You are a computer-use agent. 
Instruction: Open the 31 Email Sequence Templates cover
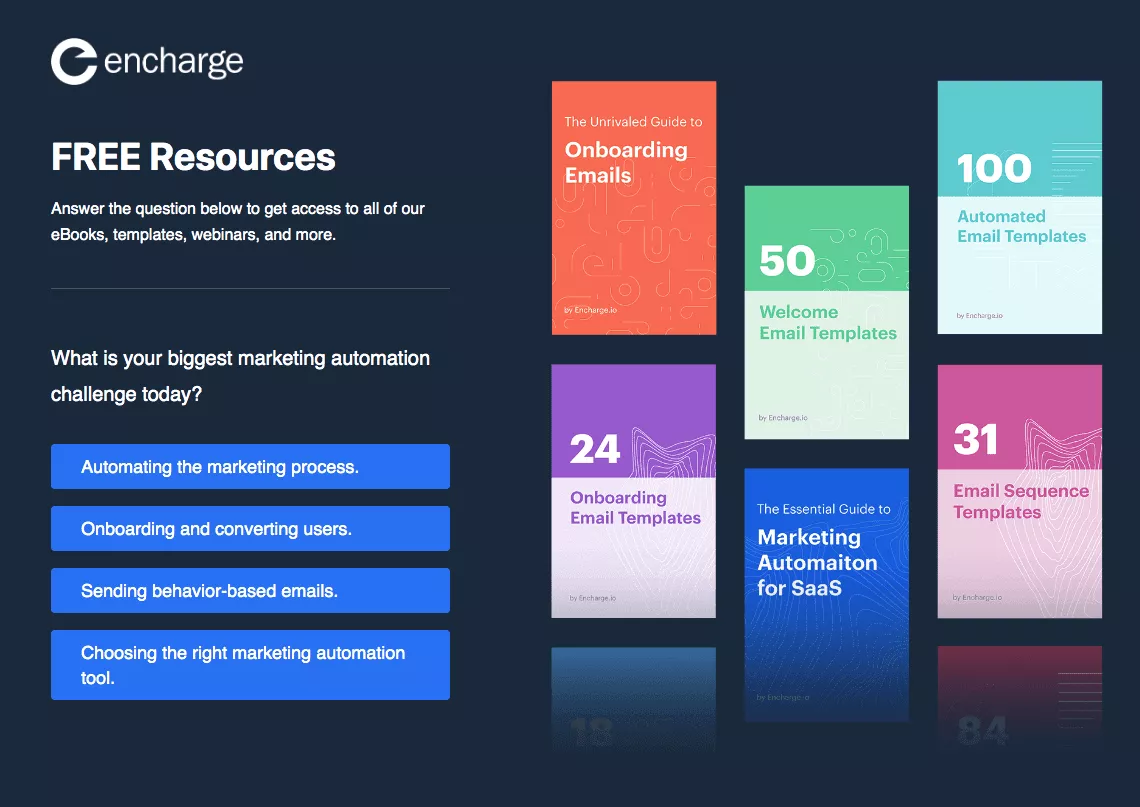[1019, 491]
